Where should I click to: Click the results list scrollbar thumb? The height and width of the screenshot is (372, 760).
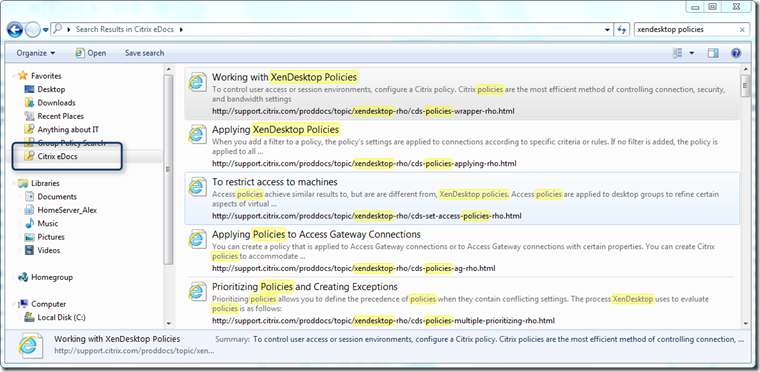745,86
